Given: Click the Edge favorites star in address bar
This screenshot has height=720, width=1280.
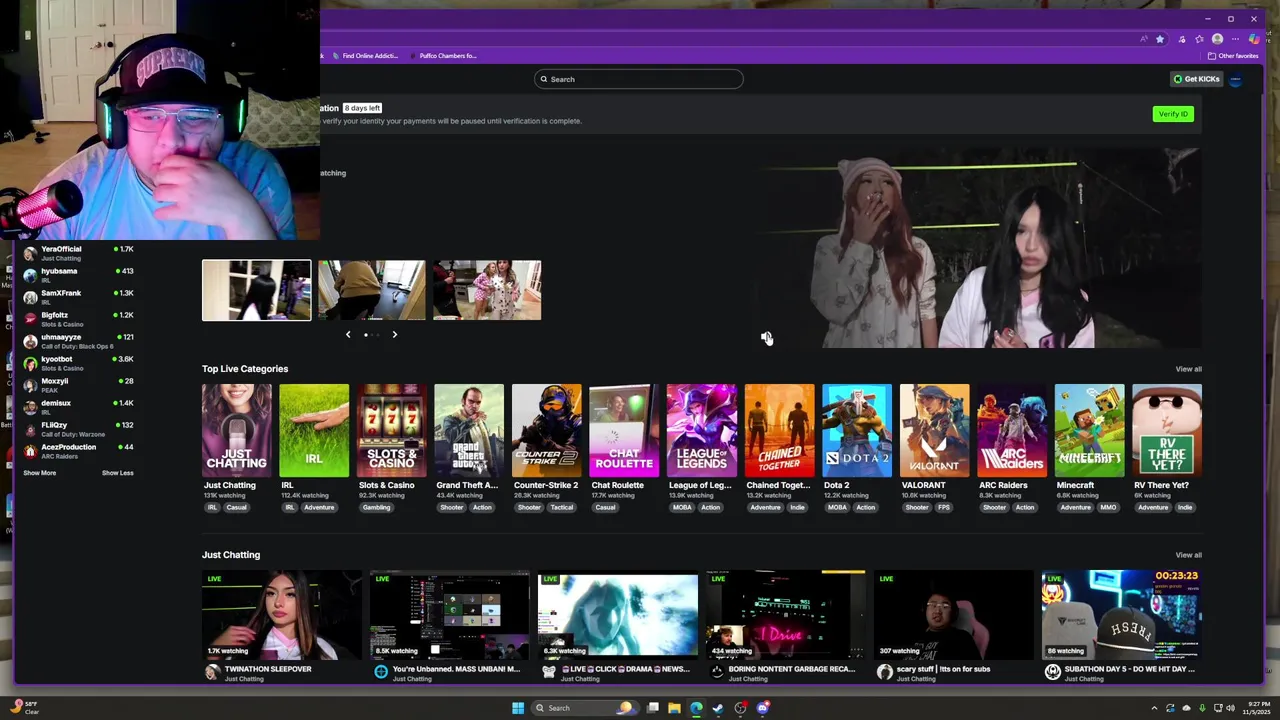Looking at the screenshot, I should click(x=1160, y=39).
